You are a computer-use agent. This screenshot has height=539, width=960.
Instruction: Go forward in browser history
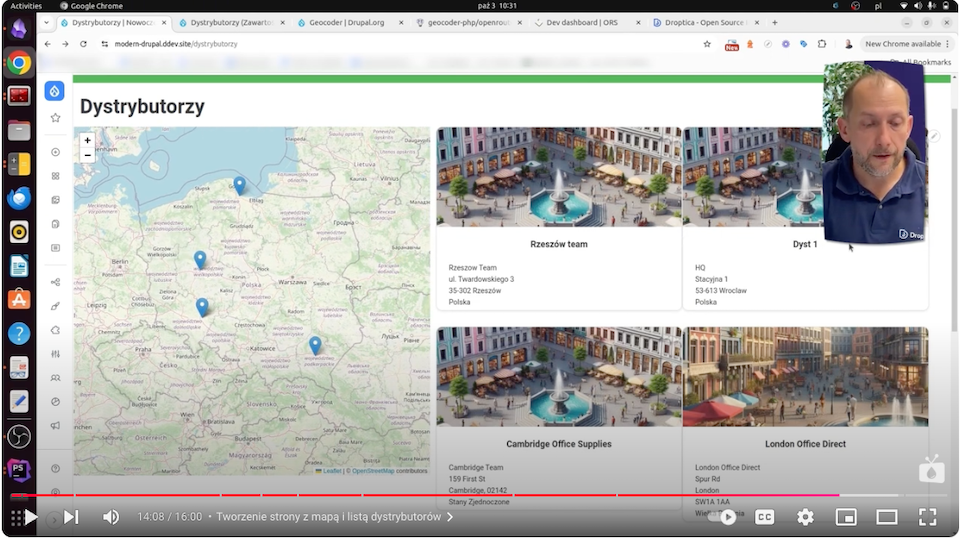(66, 44)
